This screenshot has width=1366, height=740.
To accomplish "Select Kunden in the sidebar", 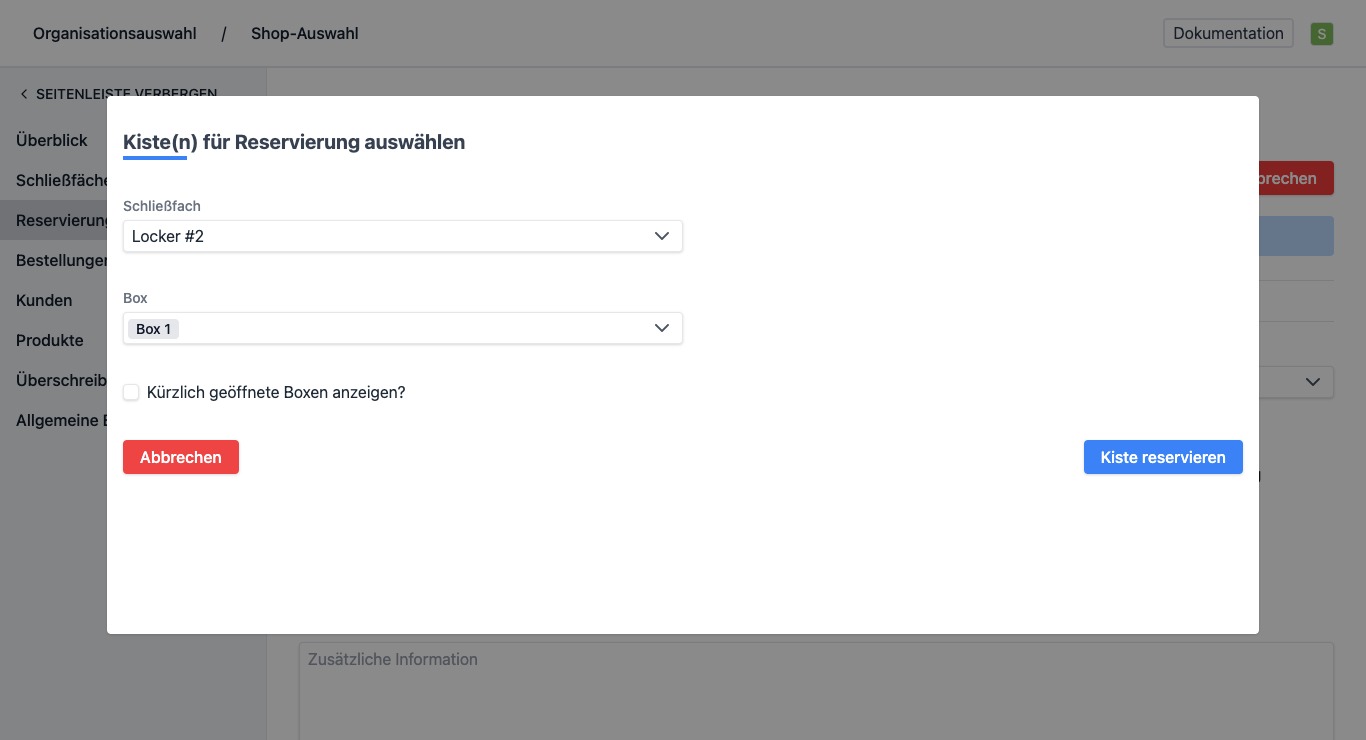I will point(44,301).
